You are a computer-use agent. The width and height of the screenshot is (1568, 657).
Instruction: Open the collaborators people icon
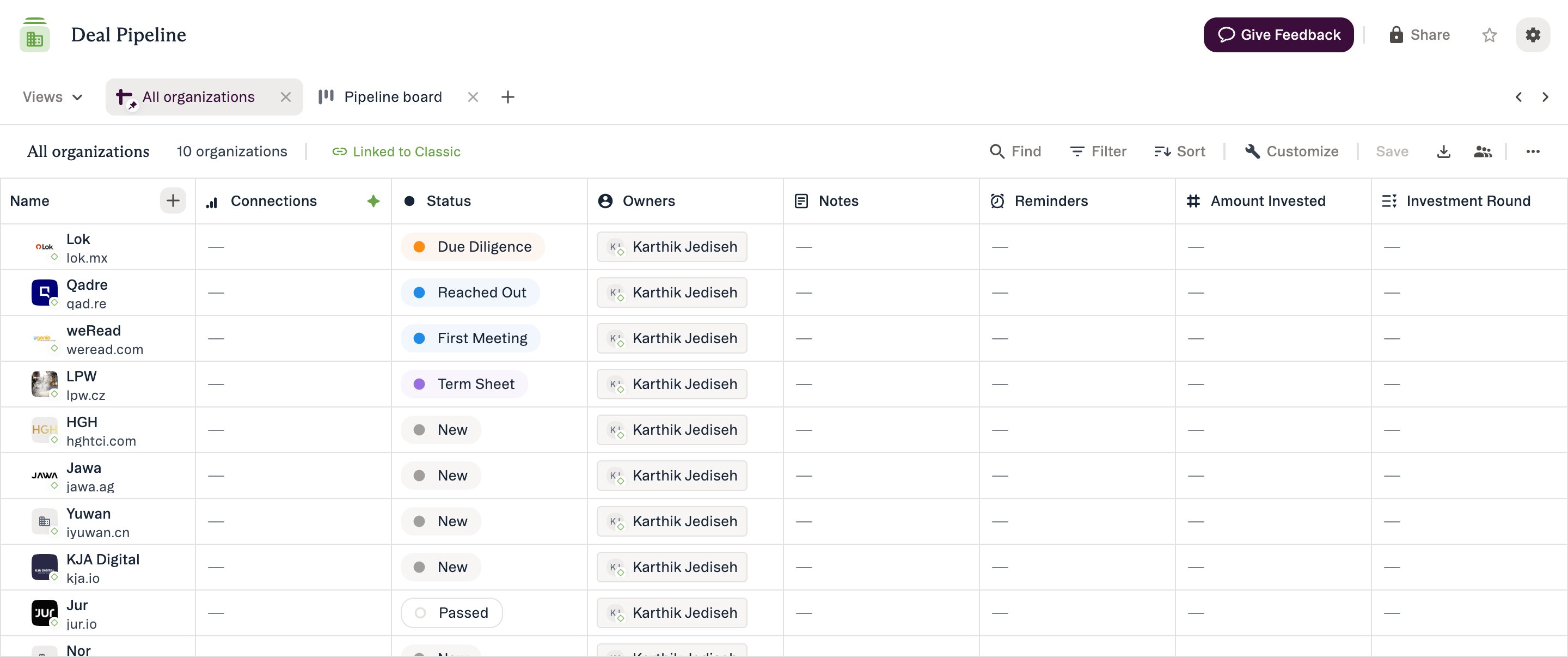pyautogui.click(x=1483, y=151)
